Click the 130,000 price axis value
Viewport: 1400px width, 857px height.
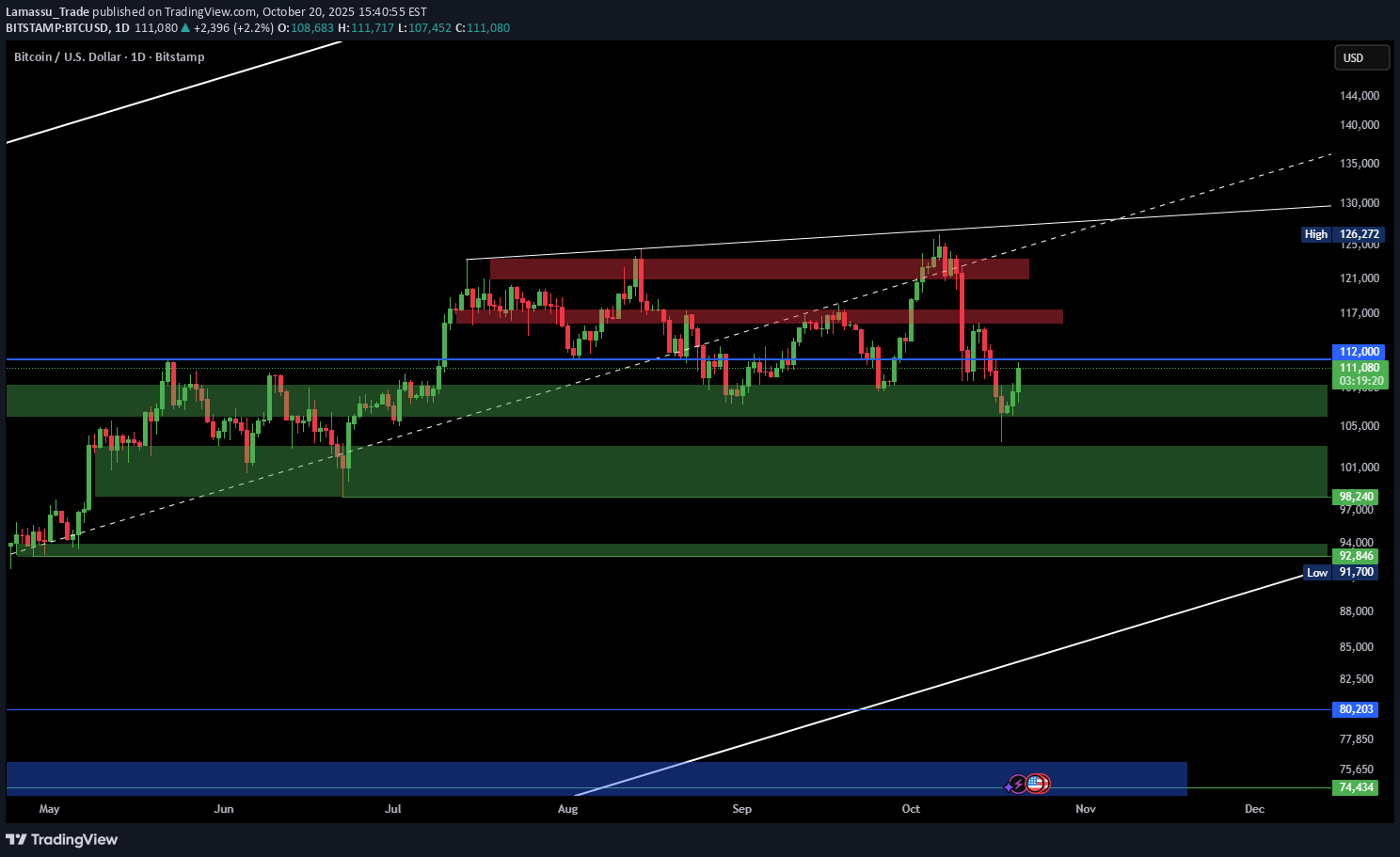[1360, 203]
